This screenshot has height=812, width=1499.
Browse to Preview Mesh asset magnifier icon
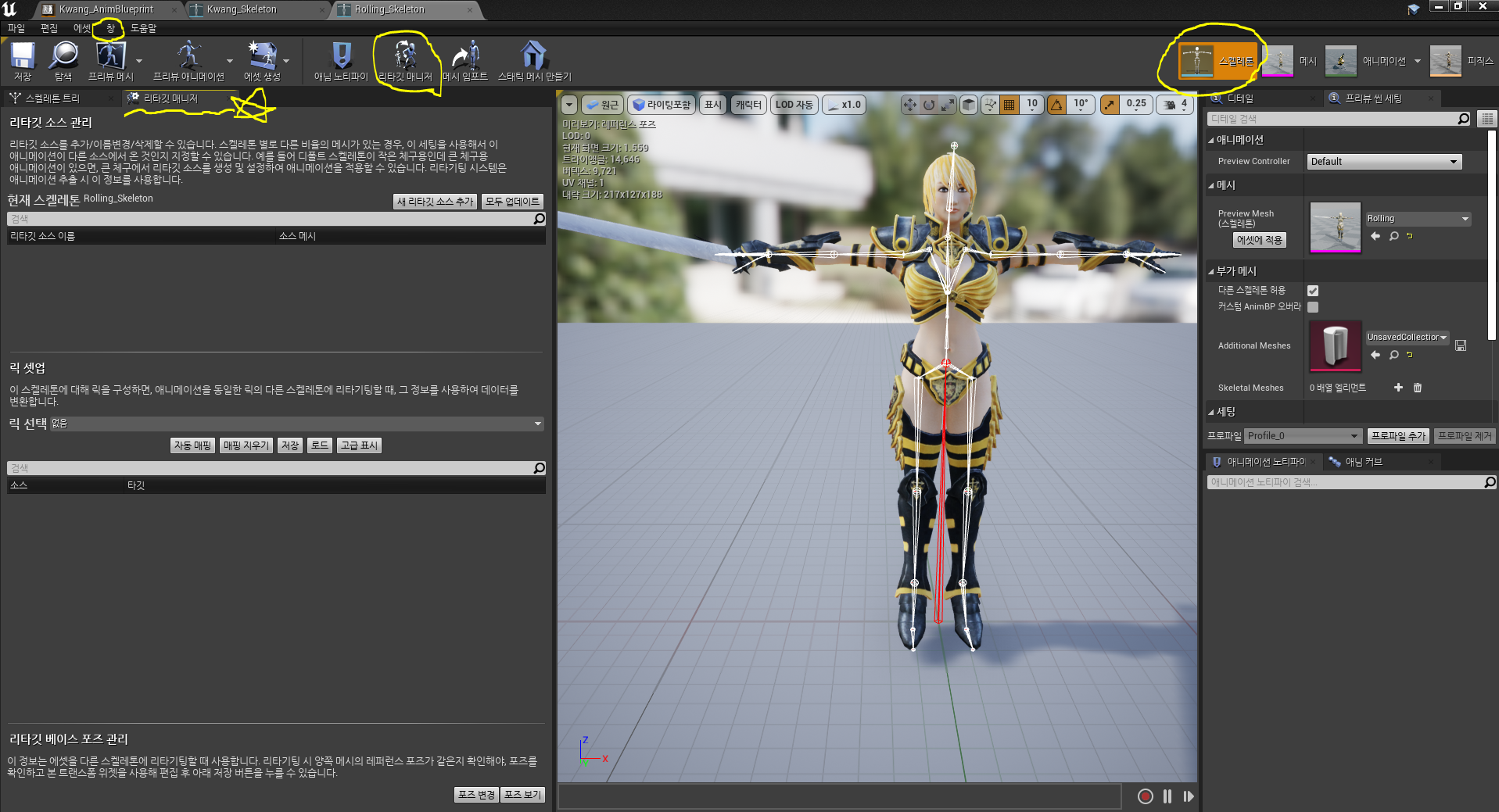click(1394, 236)
